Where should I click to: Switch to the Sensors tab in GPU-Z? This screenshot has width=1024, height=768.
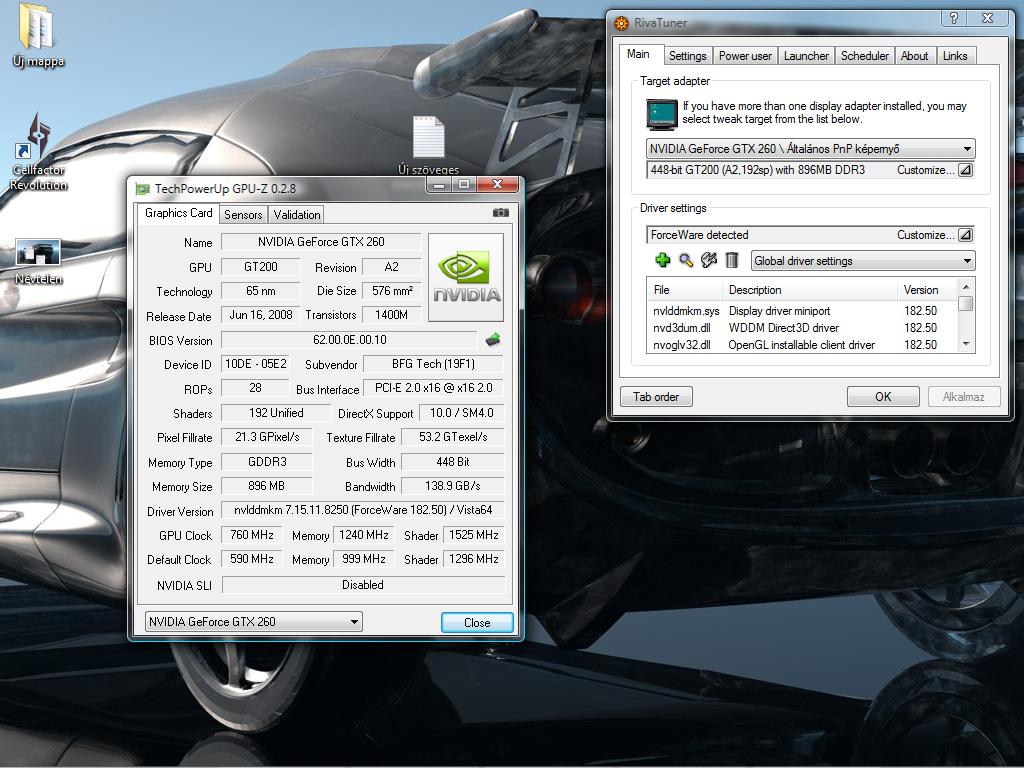[x=243, y=214]
